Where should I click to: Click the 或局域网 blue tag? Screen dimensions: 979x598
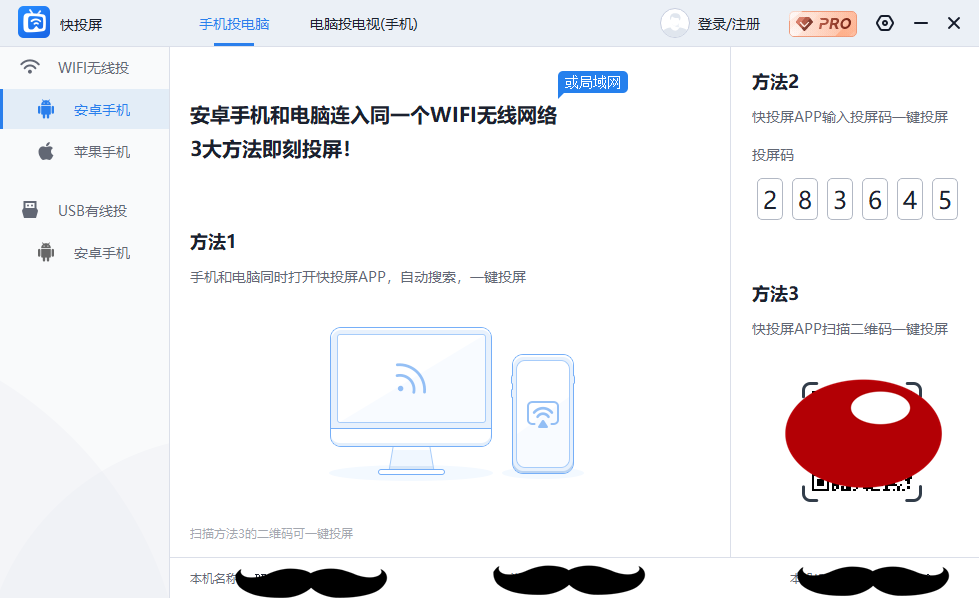593,82
